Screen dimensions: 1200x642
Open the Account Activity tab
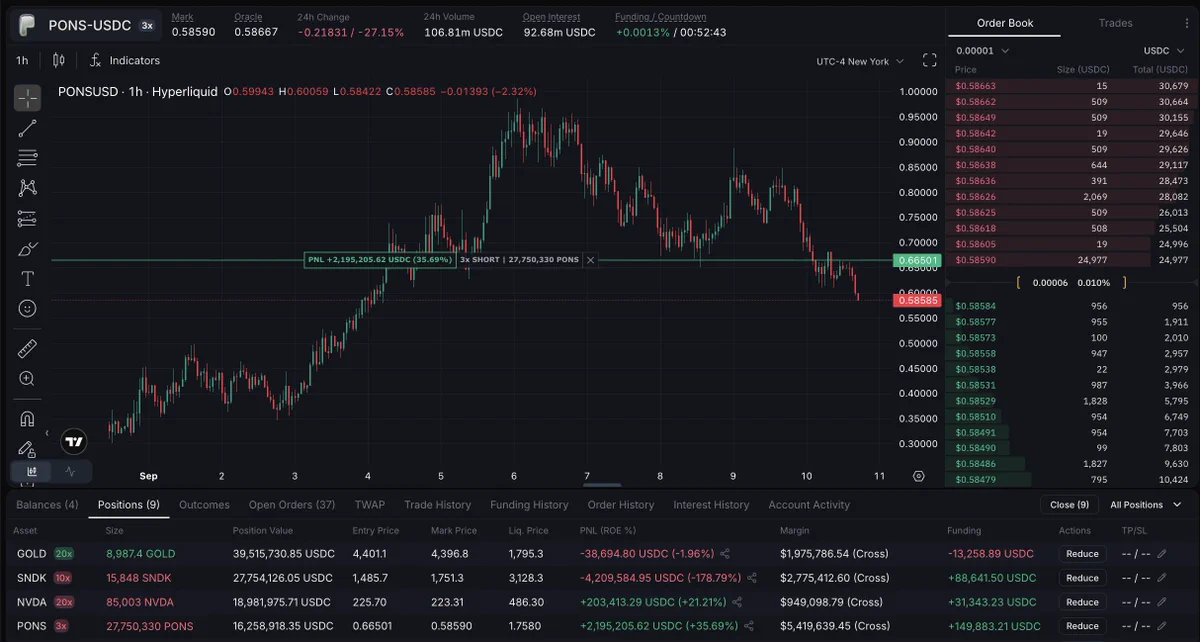(809, 505)
